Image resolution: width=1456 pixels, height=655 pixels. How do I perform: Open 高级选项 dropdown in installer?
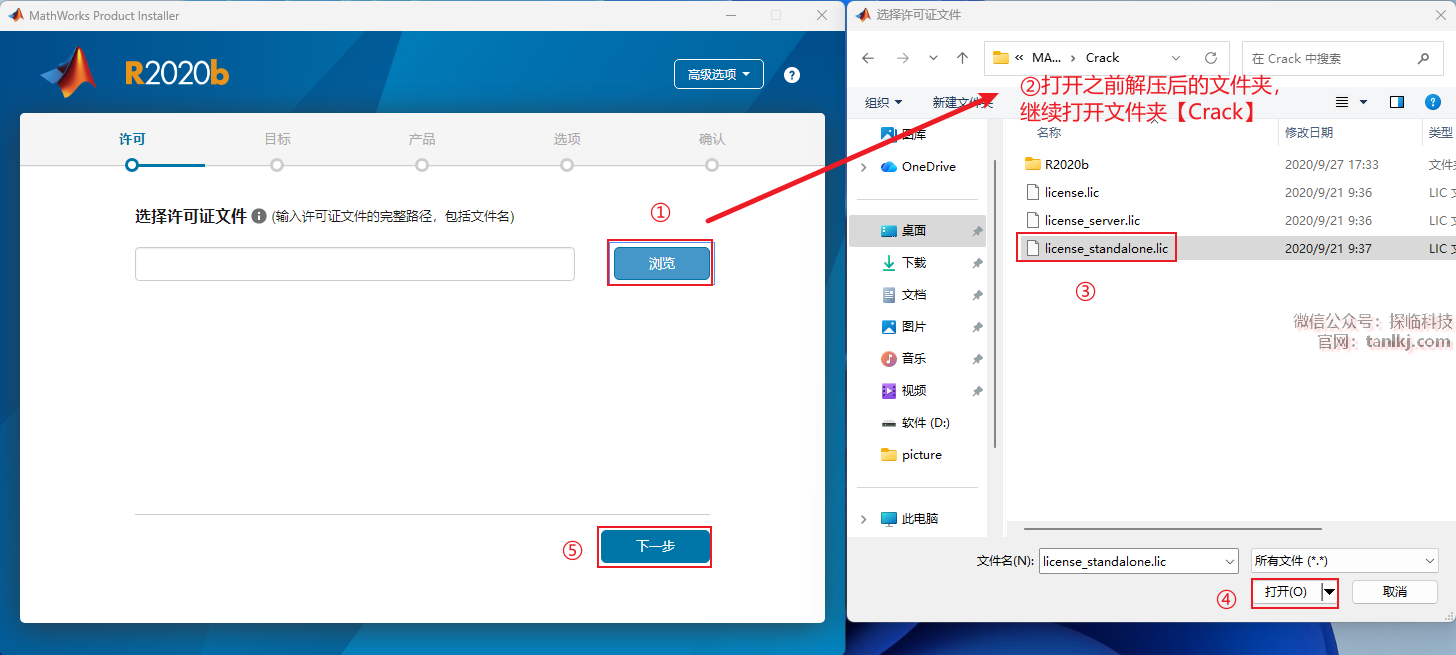(719, 74)
